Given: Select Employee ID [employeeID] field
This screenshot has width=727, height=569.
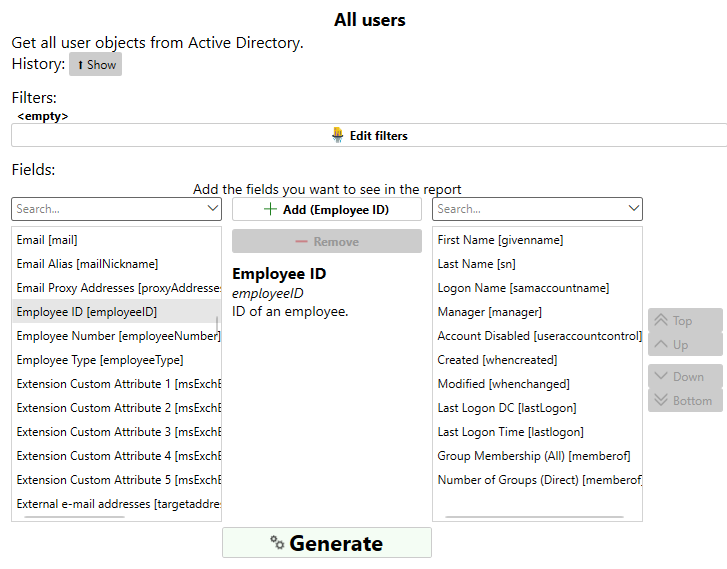Looking at the screenshot, I should tap(116, 312).
